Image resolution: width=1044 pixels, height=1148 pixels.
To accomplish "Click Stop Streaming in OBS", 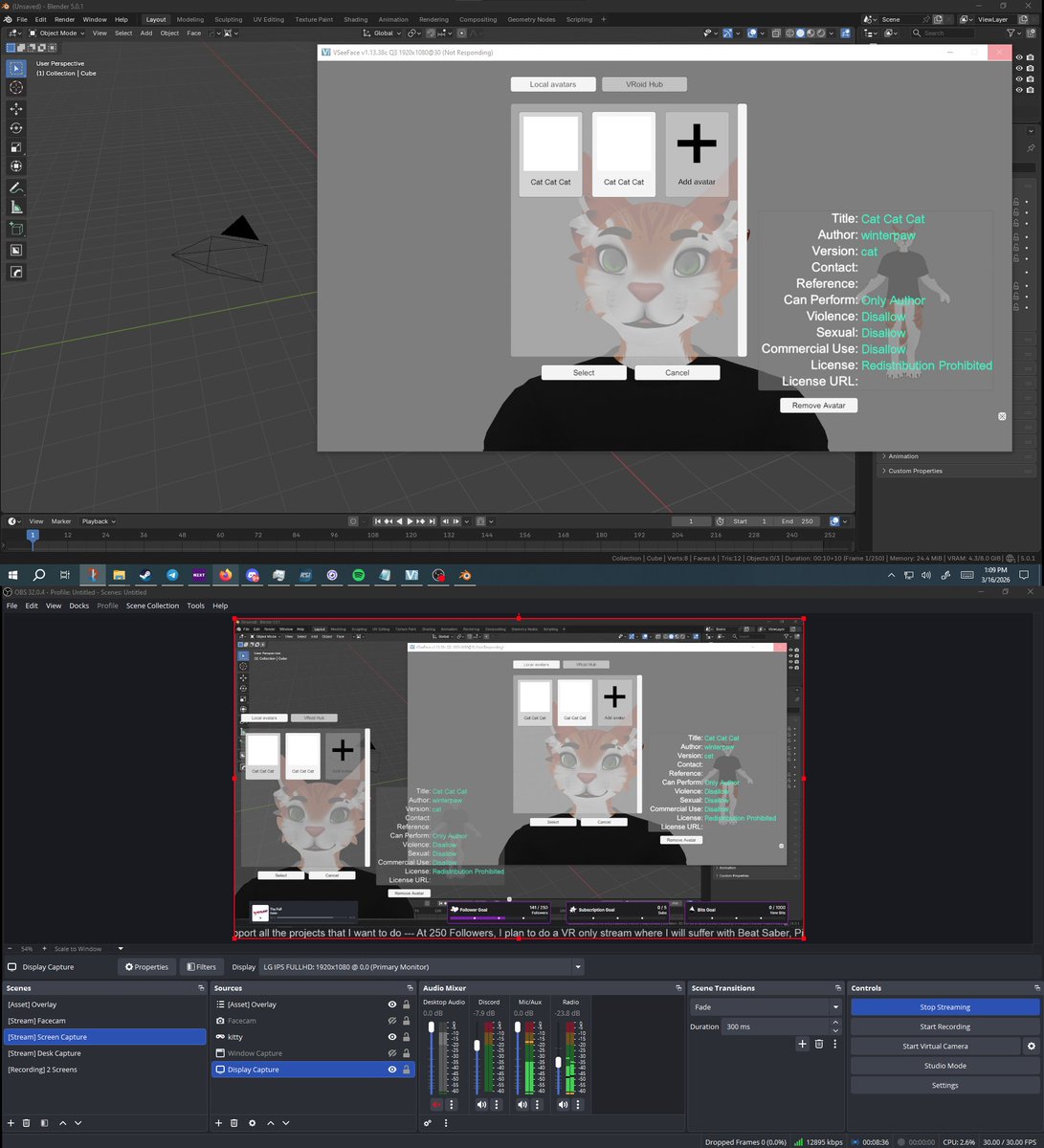I will [944, 1007].
